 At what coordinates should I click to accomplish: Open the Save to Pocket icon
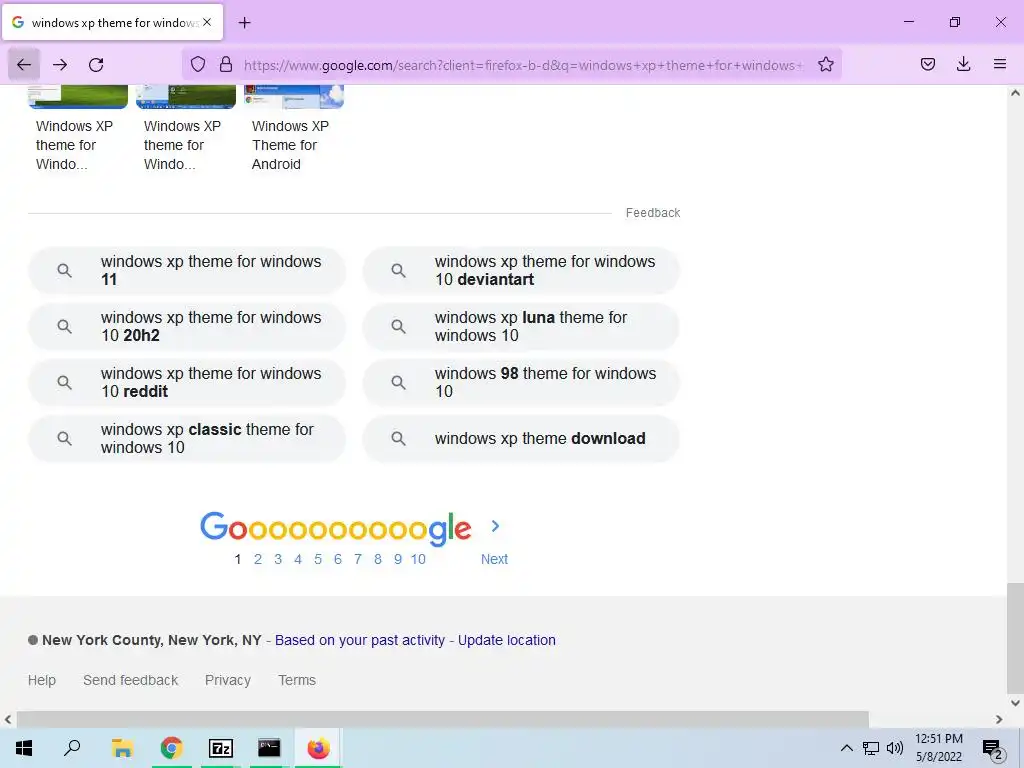pyautogui.click(x=927, y=64)
